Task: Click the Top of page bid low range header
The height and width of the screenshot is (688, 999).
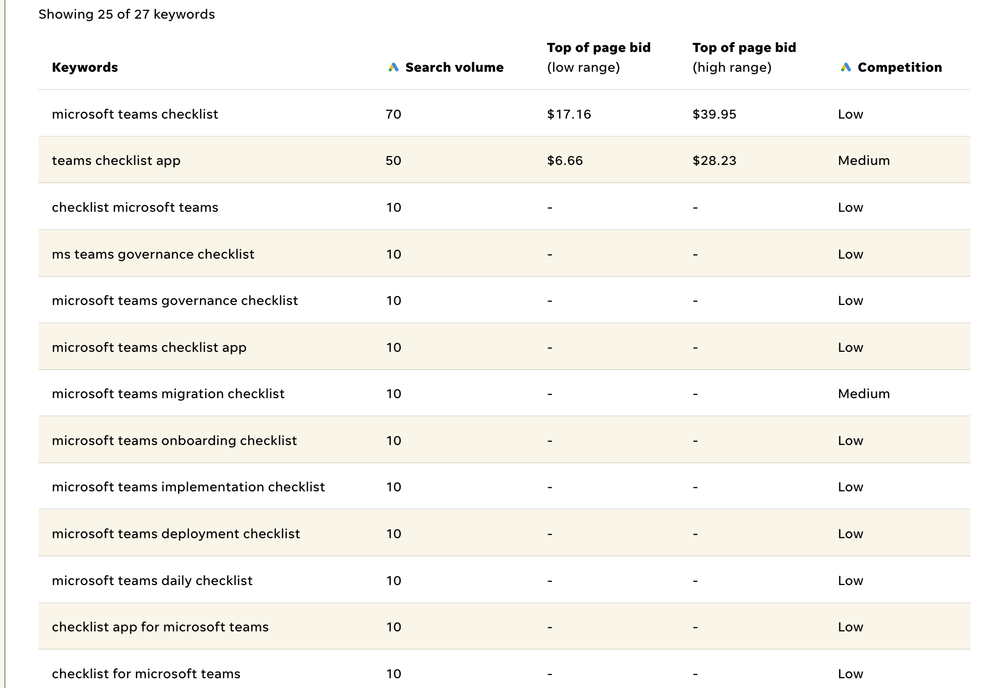Action: pyautogui.click(x=599, y=57)
